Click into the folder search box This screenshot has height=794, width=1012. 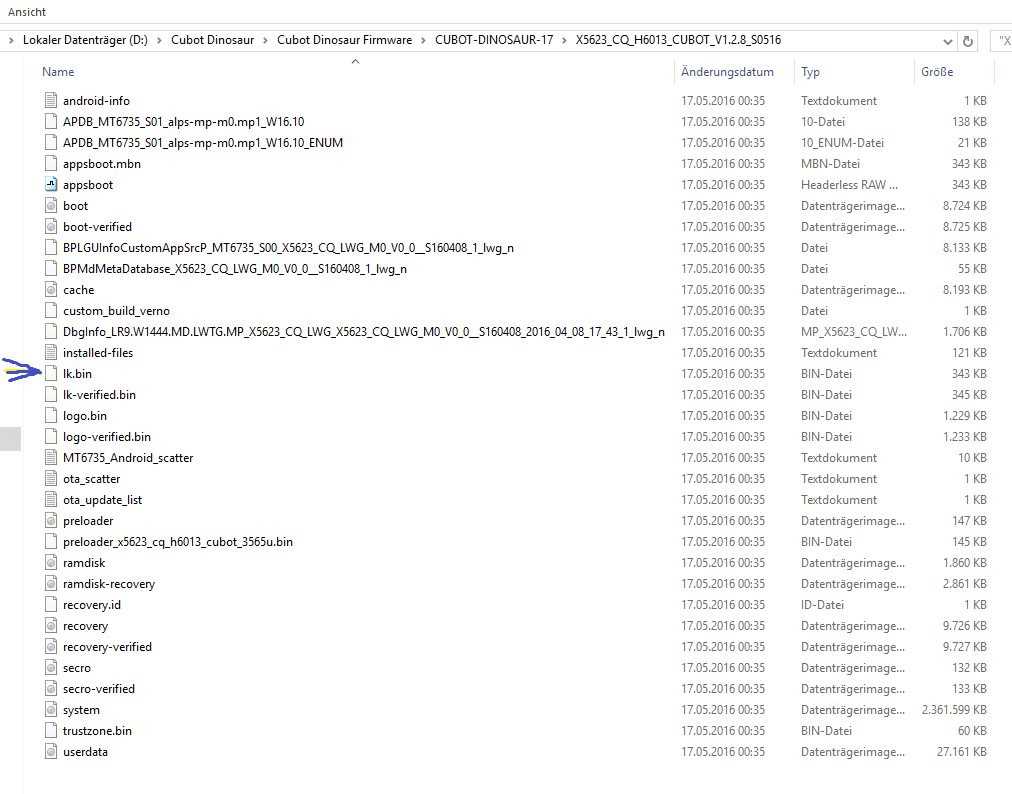coord(1001,41)
